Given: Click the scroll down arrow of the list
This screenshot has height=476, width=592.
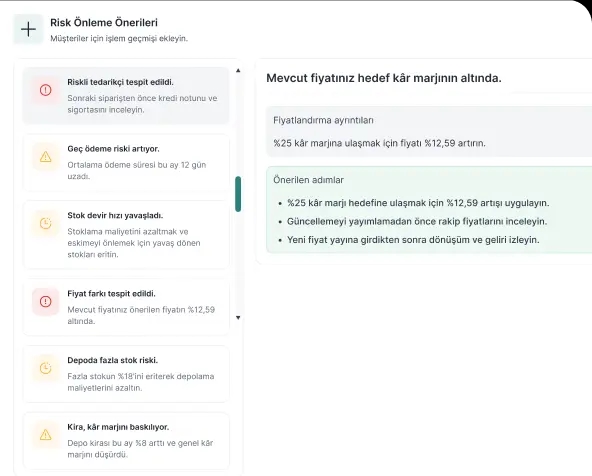Looking at the screenshot, I should coord(238,318).
